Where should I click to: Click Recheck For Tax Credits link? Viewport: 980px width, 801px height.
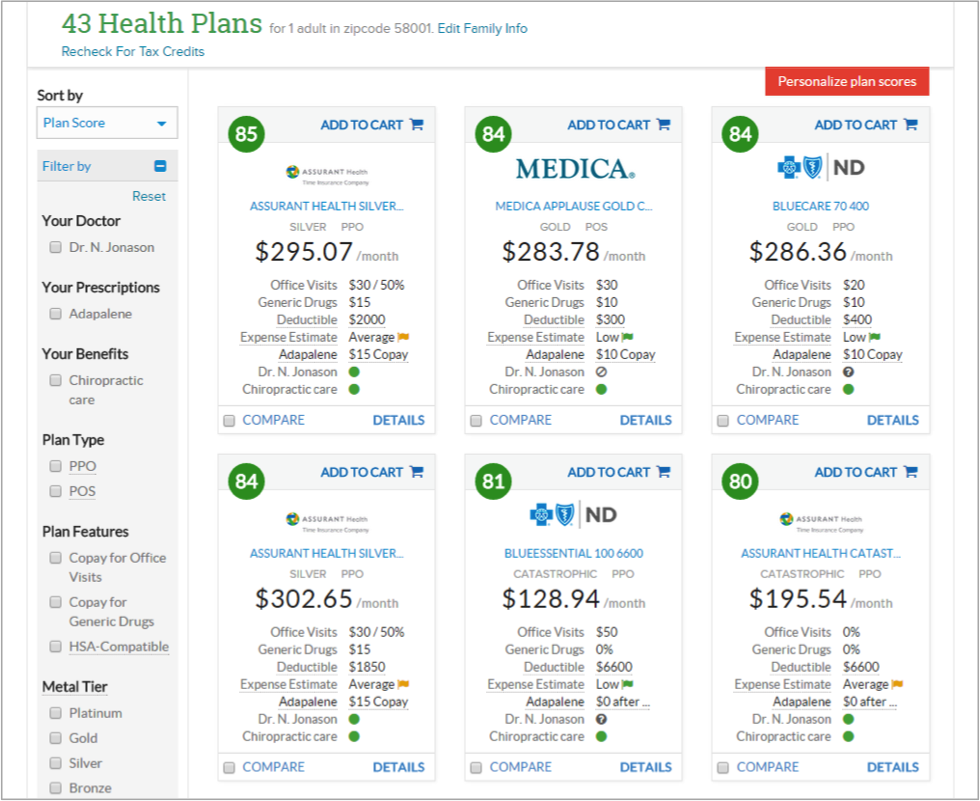coord(132,51)
